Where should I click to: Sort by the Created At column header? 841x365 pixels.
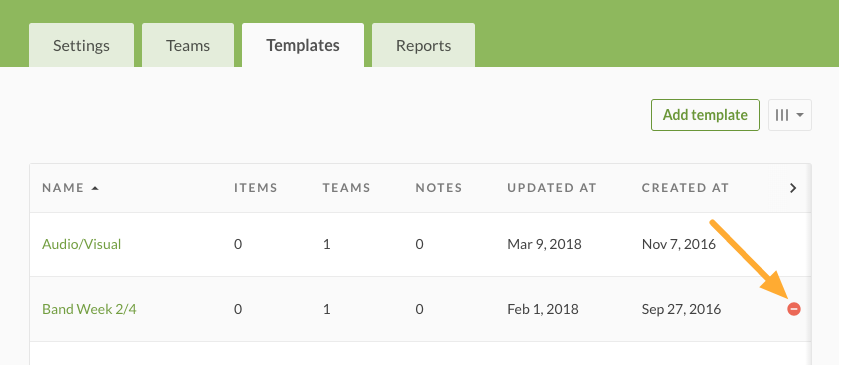(x=685, y=188)
